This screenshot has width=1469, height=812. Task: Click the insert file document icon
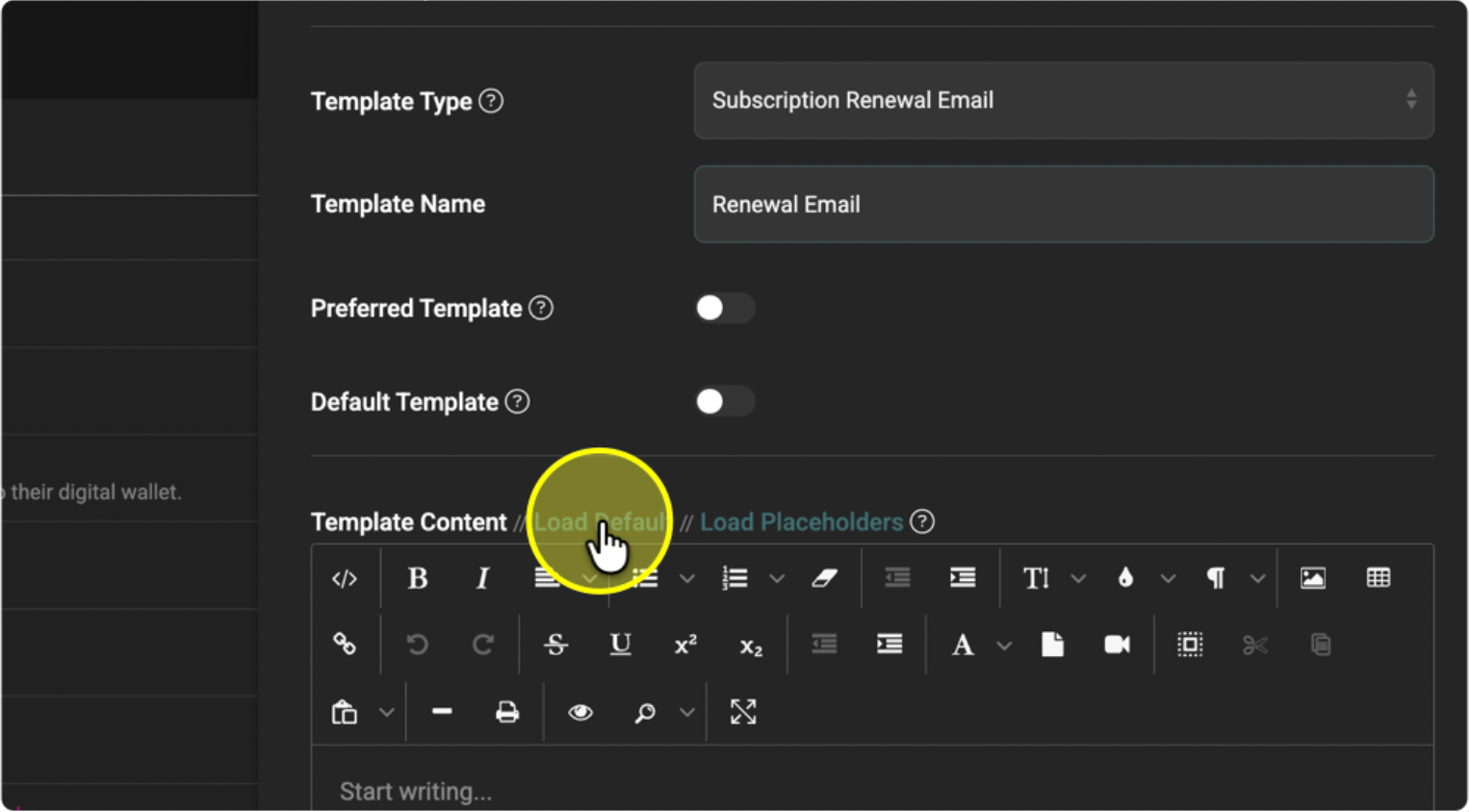coord(1052,645)
